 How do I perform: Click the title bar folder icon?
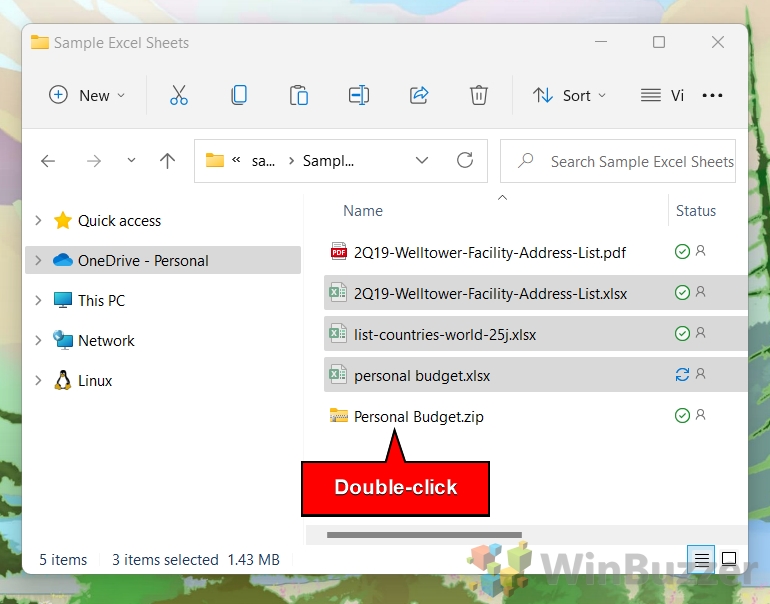[40, 42]
